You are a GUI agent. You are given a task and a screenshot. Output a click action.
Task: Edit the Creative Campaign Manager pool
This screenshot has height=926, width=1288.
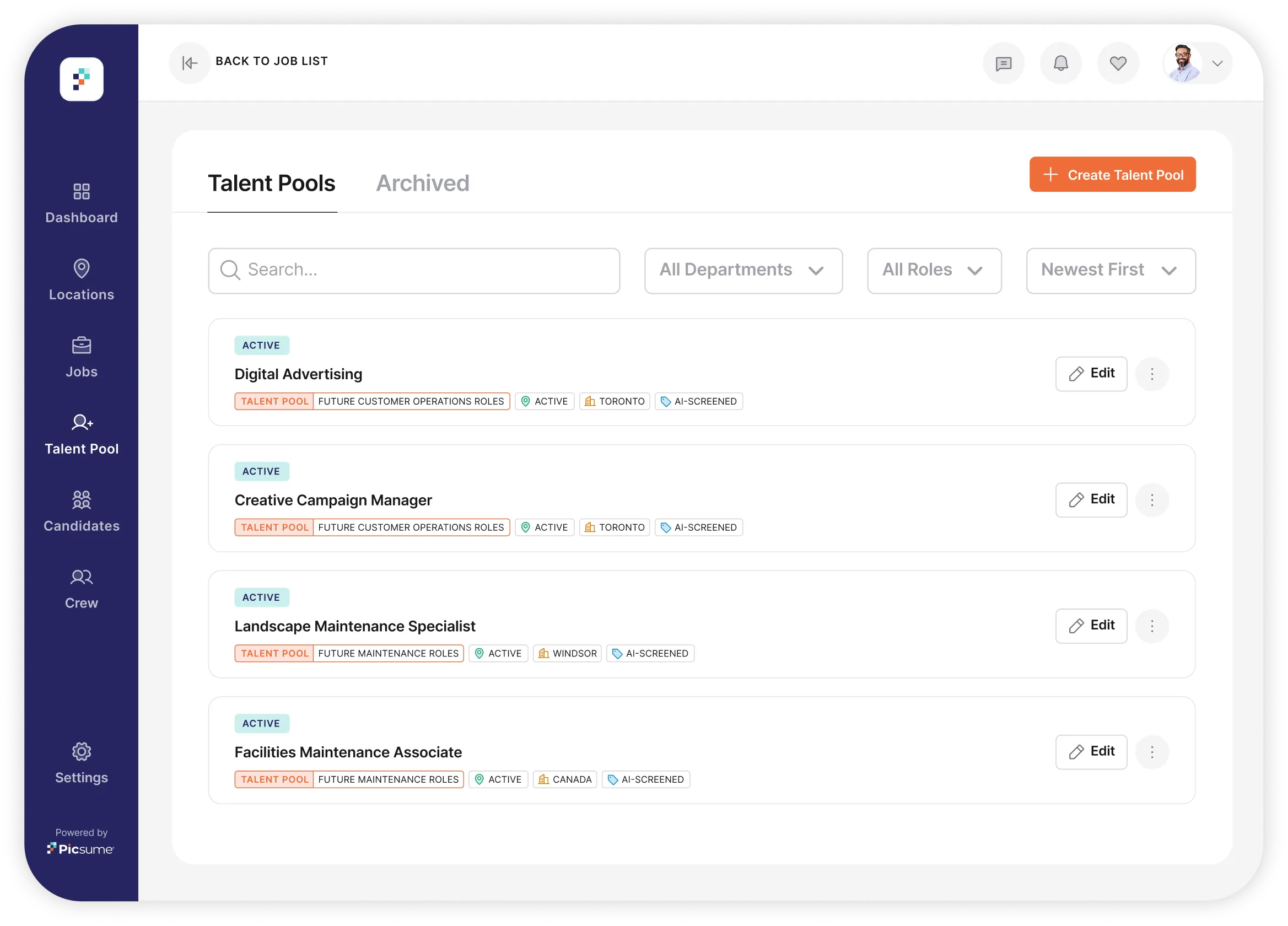coord(1091,499)
